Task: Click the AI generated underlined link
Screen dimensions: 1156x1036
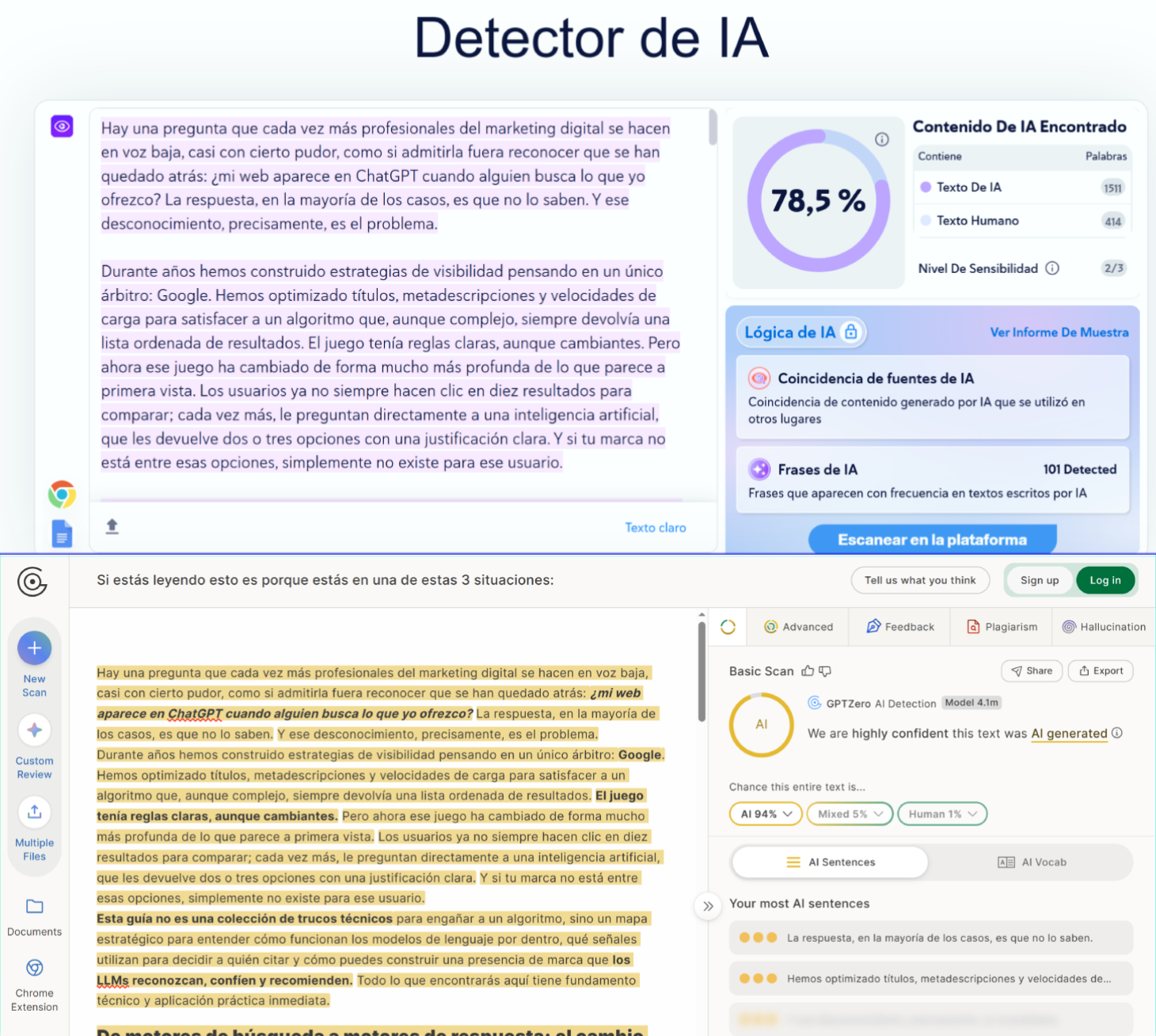Action: click(x=1069, y=734)
